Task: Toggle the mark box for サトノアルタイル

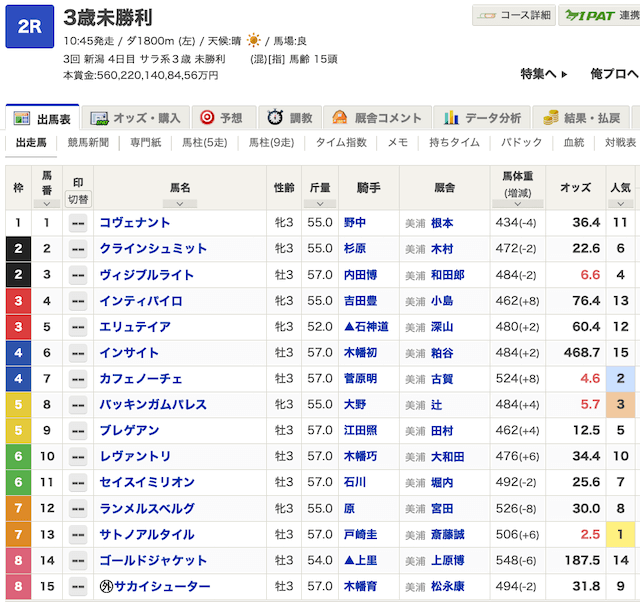Action: tap(78, 535)
